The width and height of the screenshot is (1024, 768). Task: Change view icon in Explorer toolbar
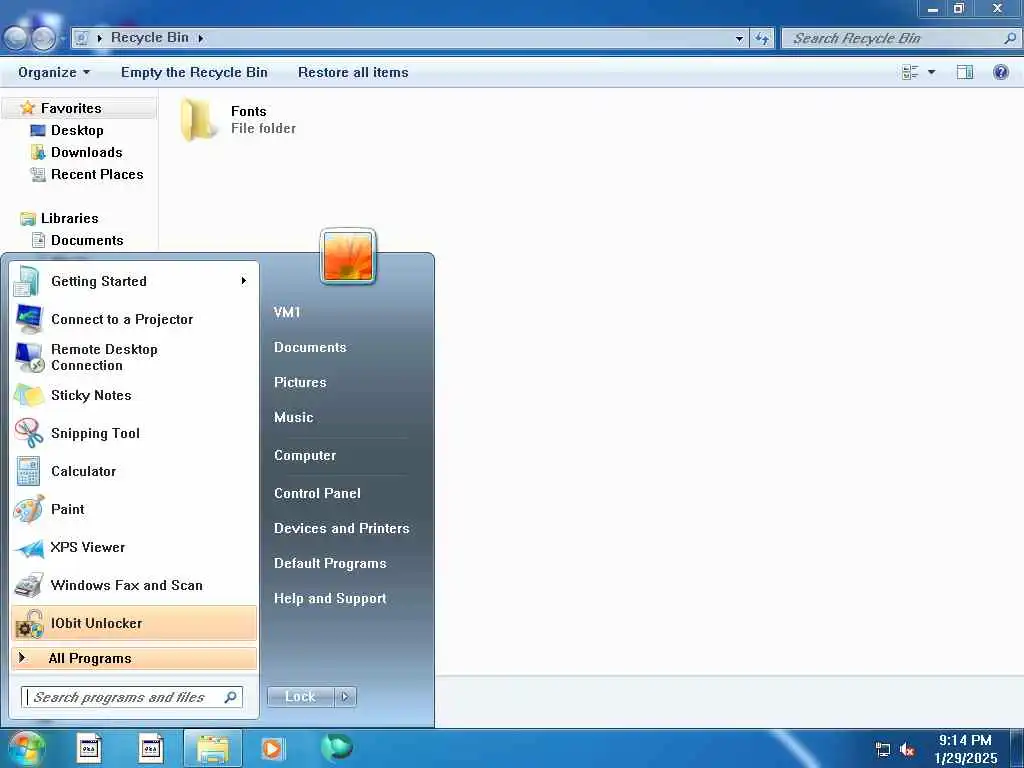point(910,72)
